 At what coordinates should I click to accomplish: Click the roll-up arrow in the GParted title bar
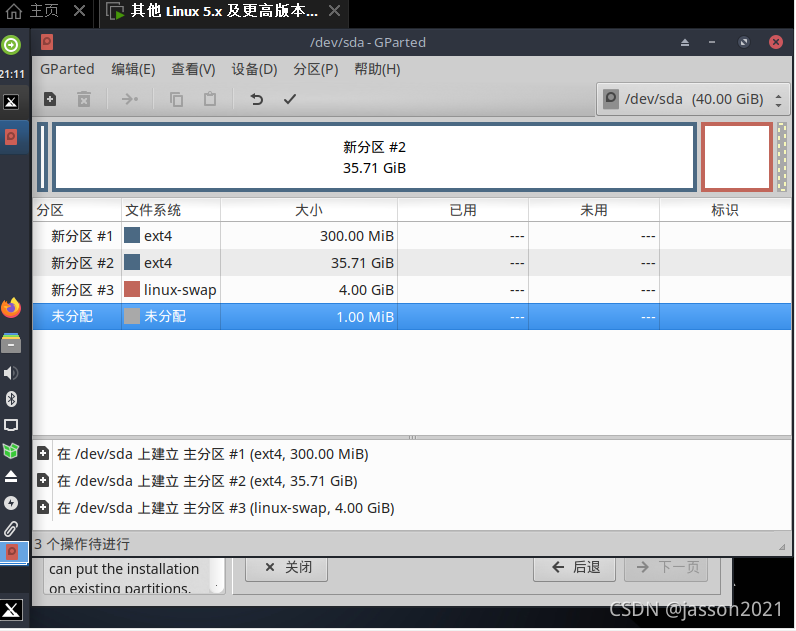click(685, 42)
